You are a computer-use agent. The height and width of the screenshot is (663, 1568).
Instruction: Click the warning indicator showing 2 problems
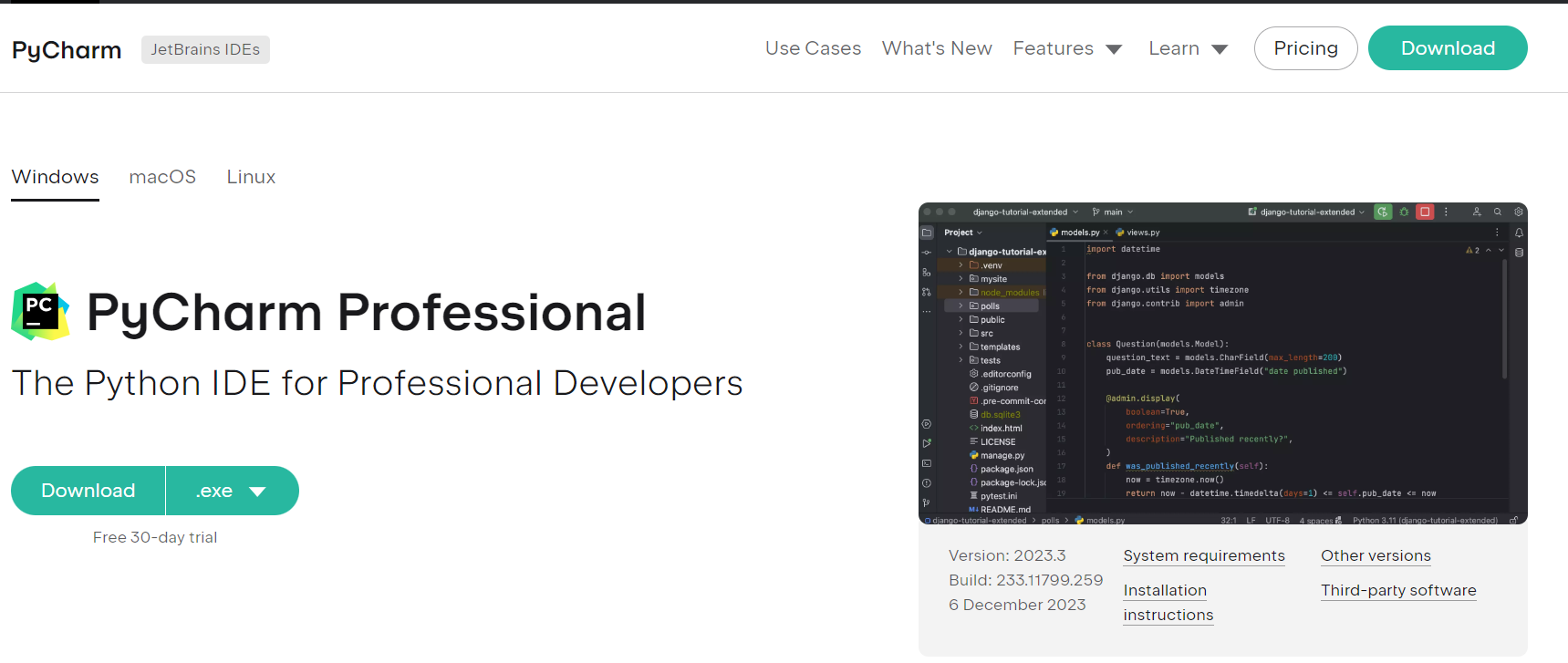coord(1472,250)
